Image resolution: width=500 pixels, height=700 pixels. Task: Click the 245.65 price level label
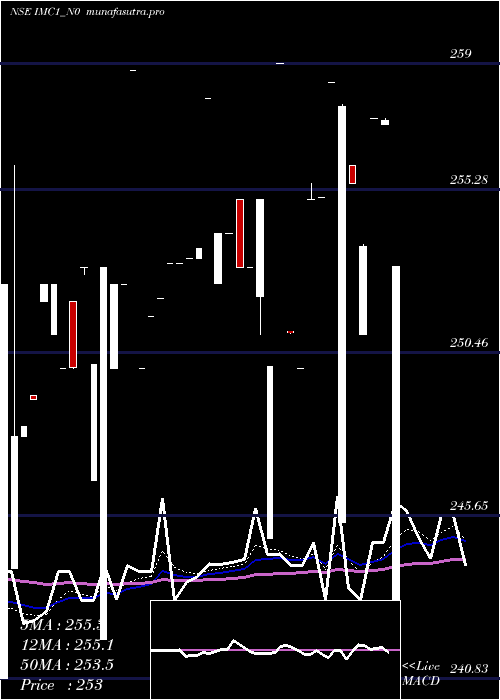468,506
